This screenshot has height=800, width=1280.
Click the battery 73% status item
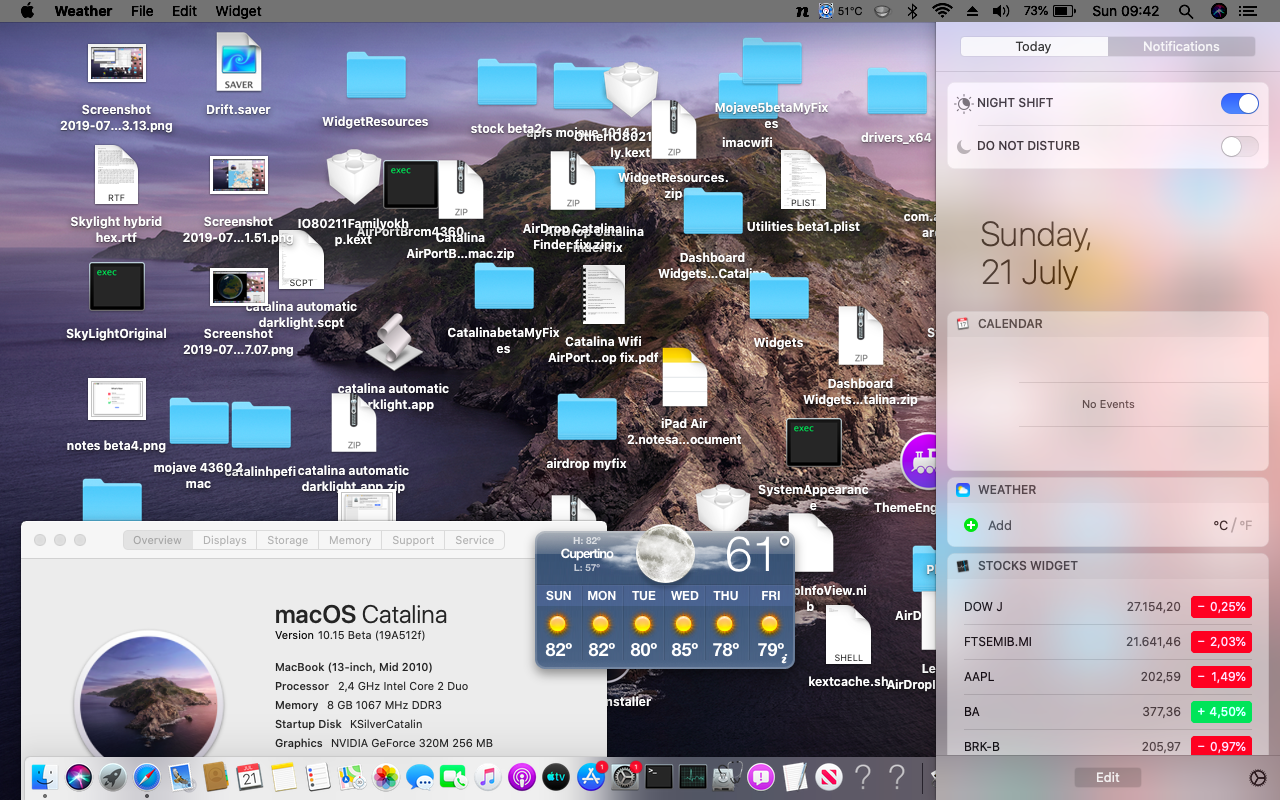(x=1050, y=11)
